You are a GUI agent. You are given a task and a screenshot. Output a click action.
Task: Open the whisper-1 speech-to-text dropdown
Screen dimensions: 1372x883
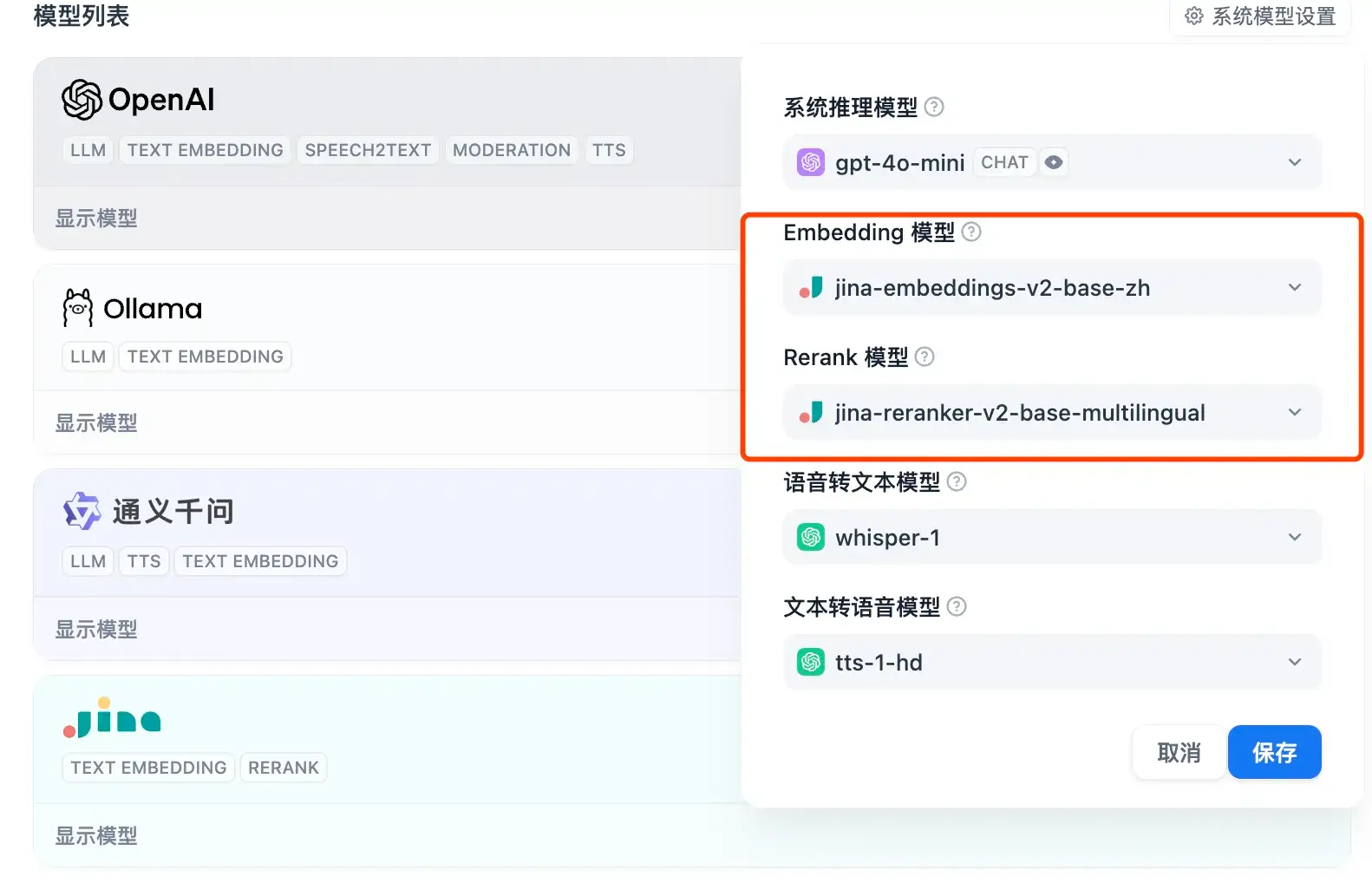pos(1052,537)
